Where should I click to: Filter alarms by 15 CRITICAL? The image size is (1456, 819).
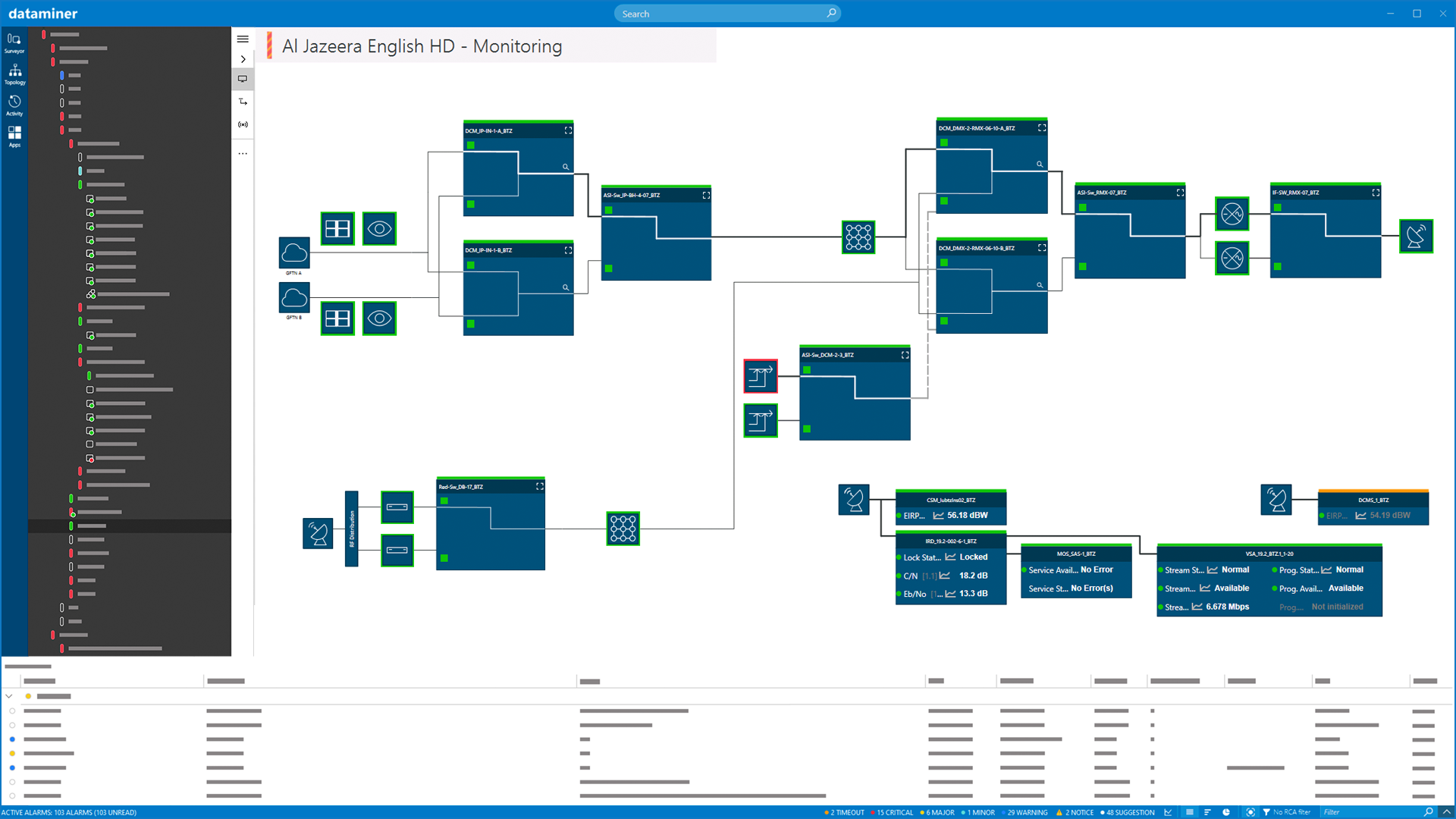(892, 812)
